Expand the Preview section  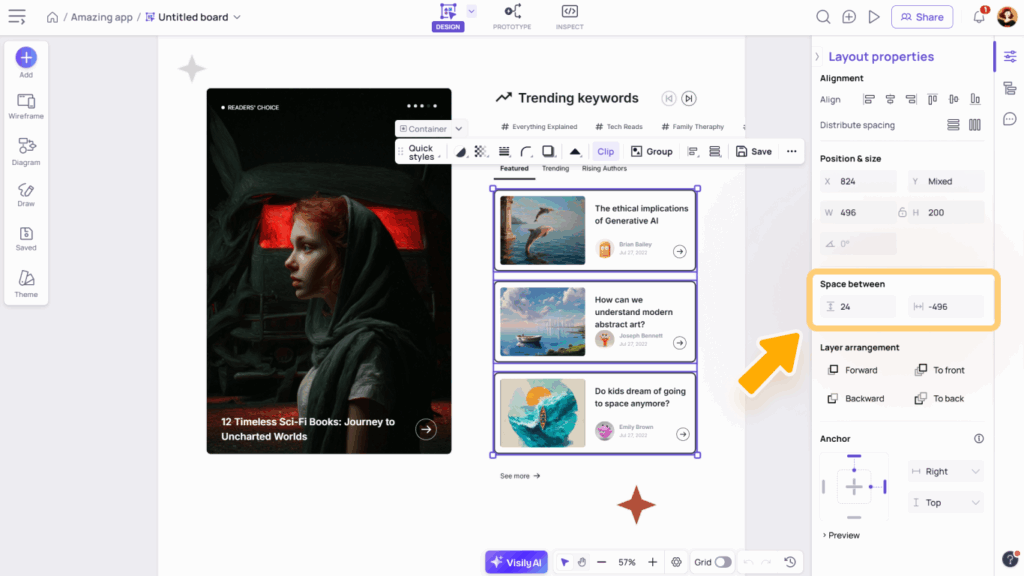coord(841,535)
